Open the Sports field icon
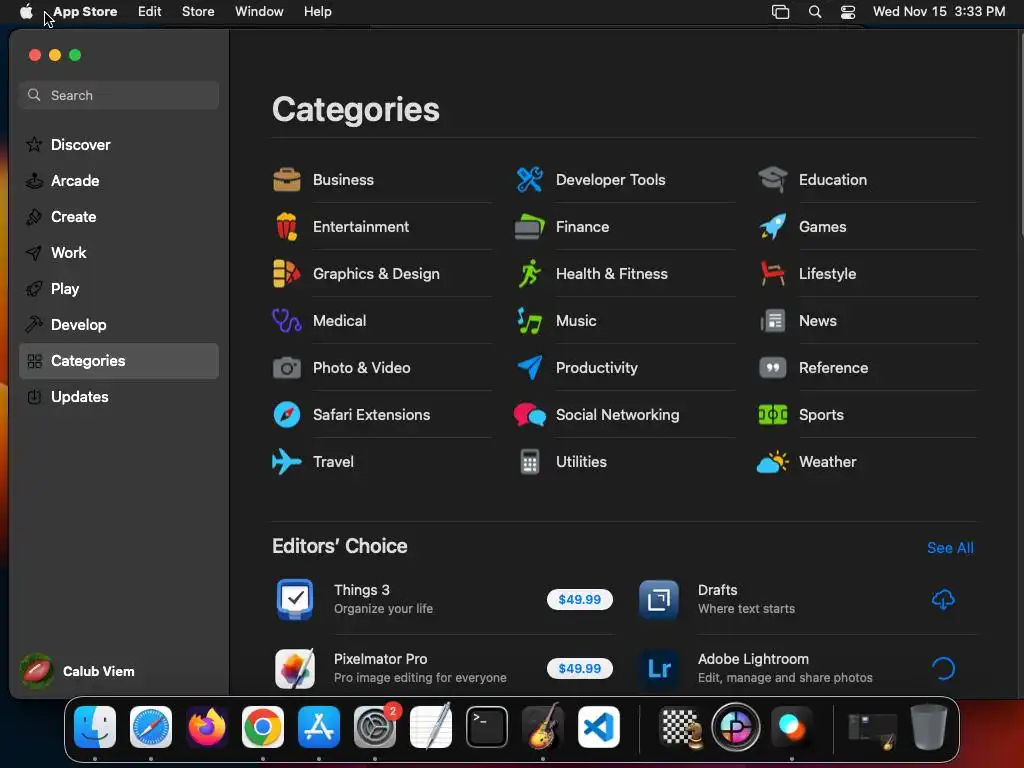The image size is (1024, 768). pos(773,415)
